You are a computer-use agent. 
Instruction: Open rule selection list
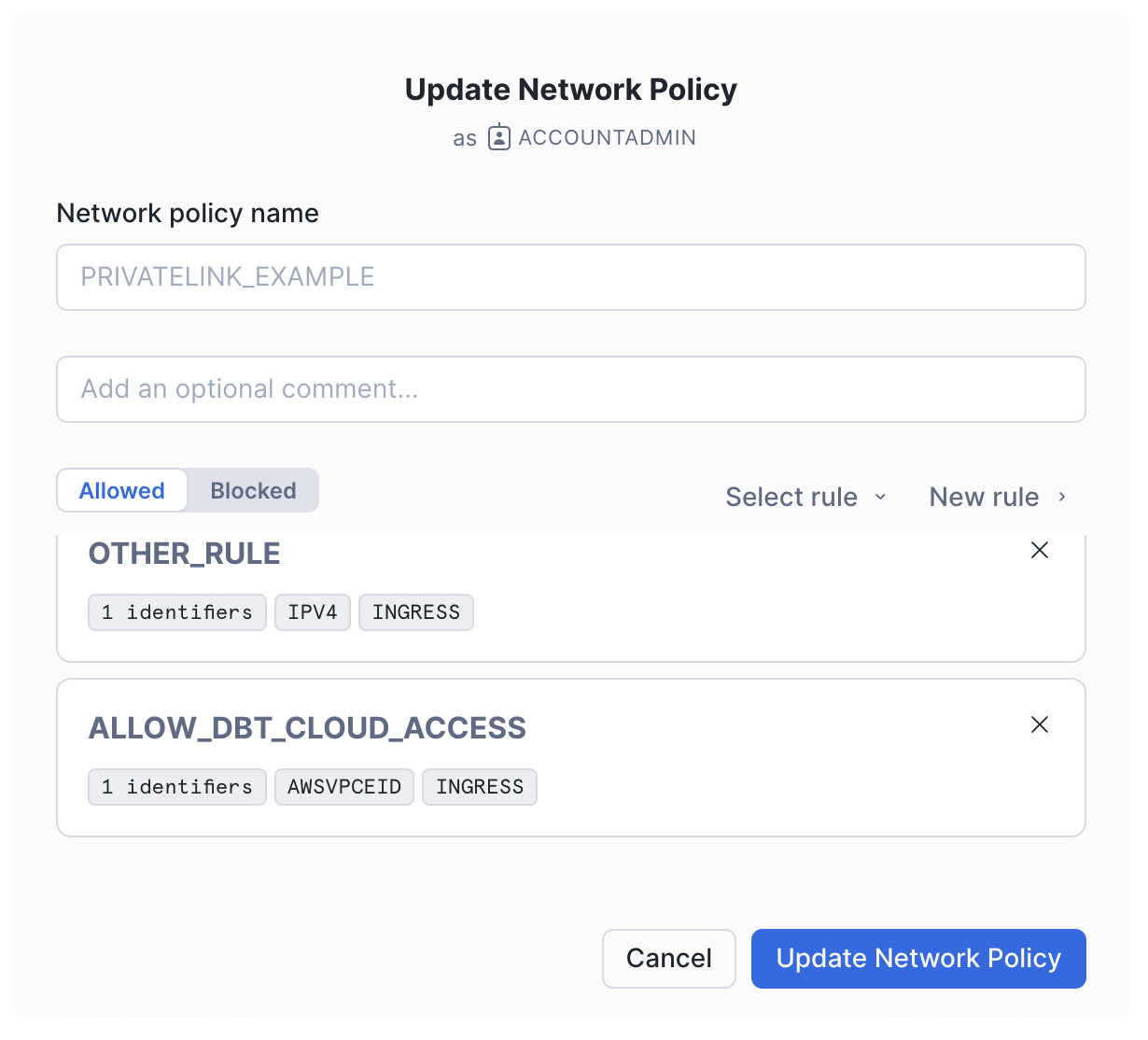pos(792,497)
